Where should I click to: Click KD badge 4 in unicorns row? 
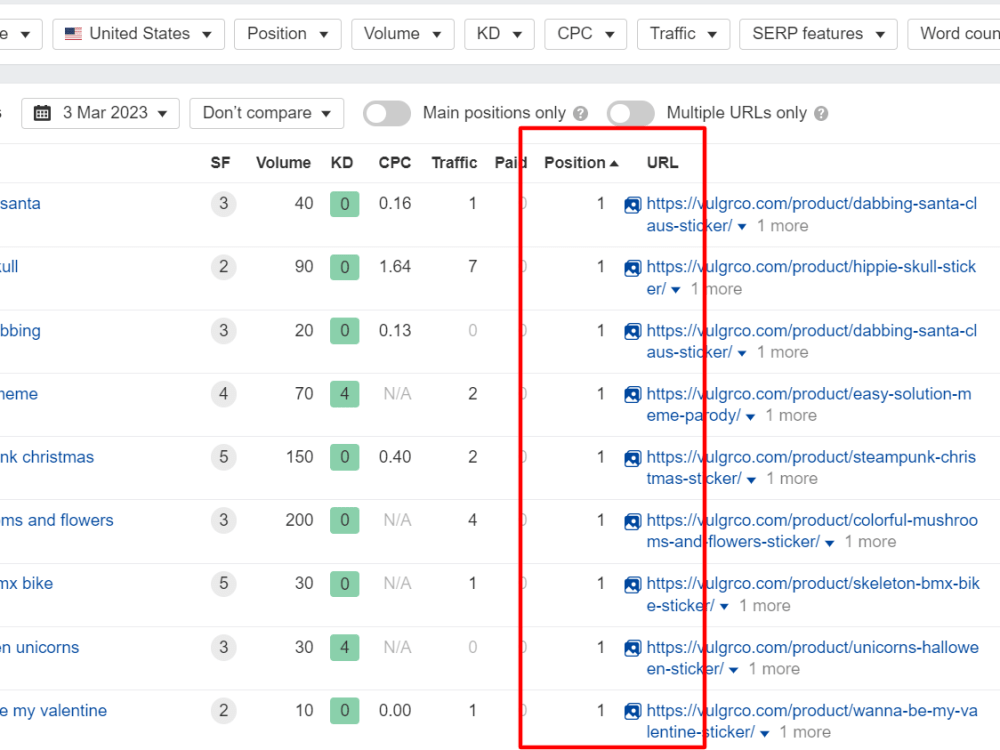tap(344, 648)
